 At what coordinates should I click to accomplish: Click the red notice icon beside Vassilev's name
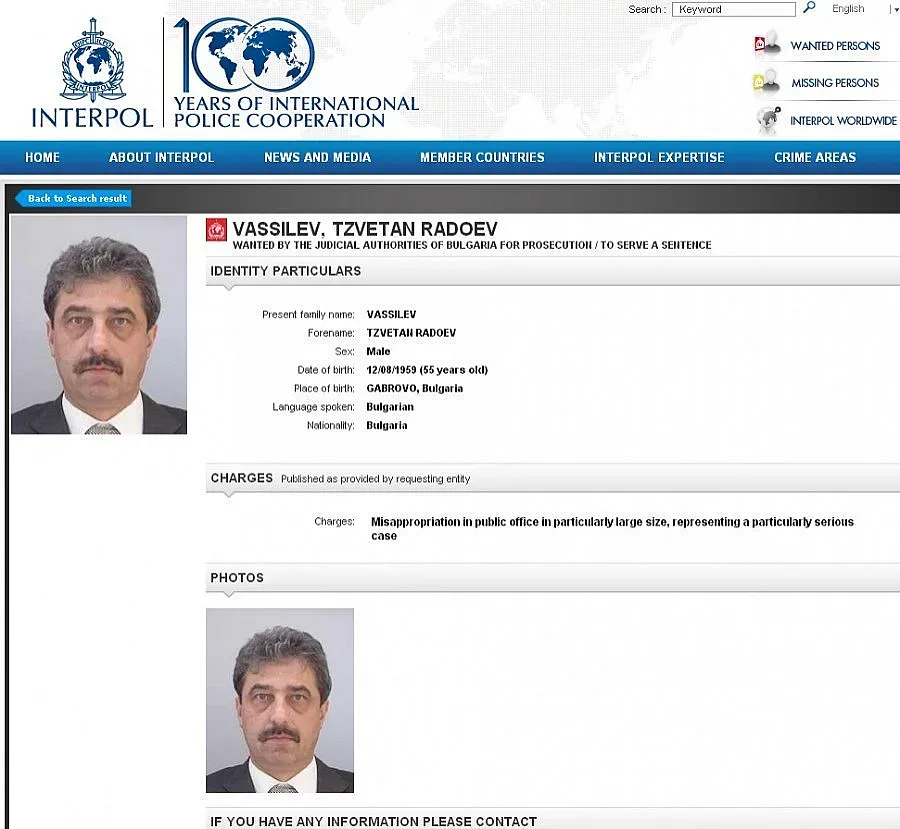pyautogui.click(x=216, y=230)
